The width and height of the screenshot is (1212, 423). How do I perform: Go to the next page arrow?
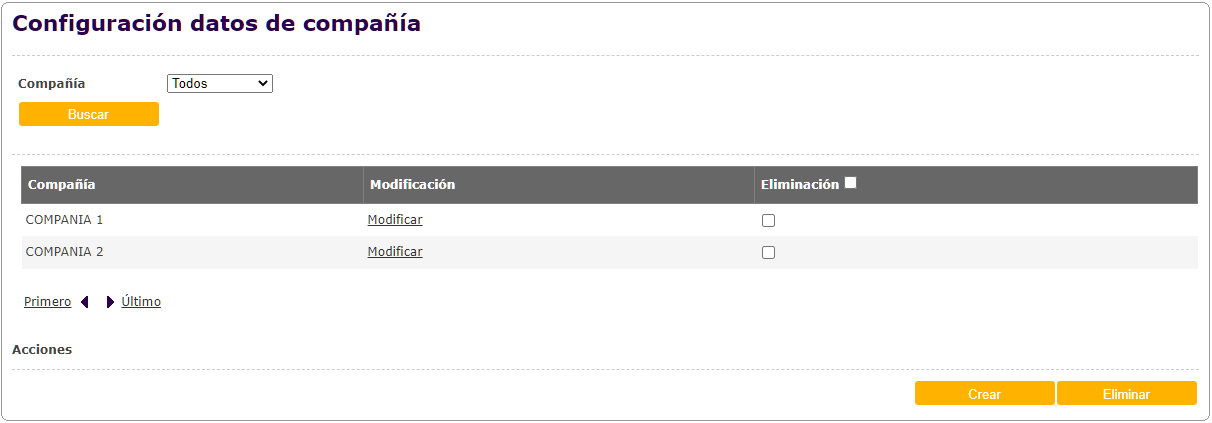pos(110,302)
